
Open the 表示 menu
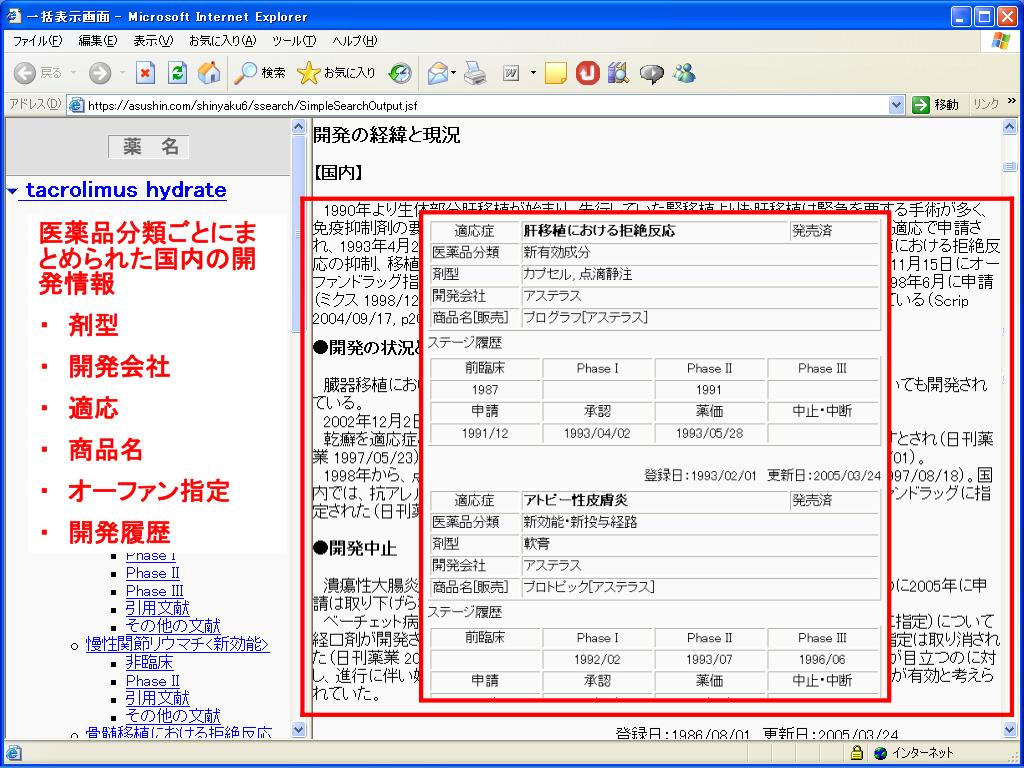[153, 41]
